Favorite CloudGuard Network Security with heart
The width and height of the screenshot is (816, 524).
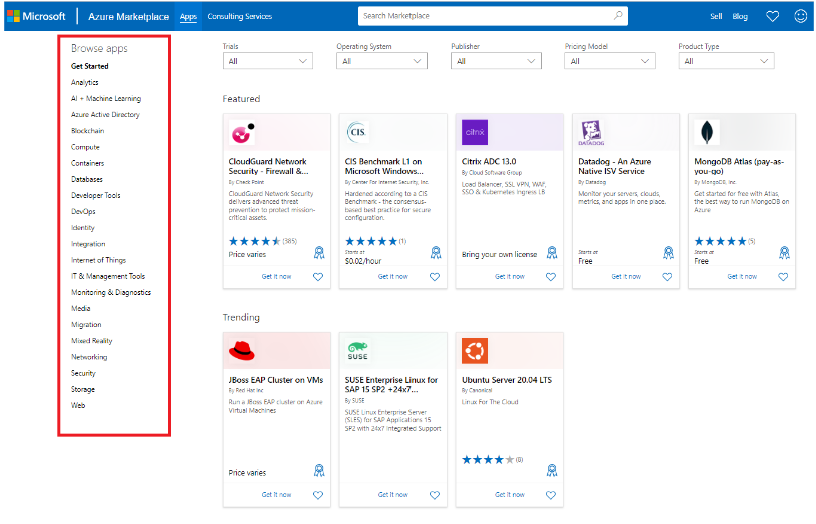click(x=318, y=277)
